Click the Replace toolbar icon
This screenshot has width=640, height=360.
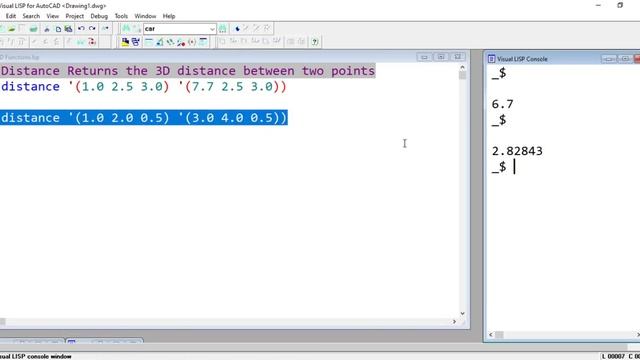(x=137, y=29)
